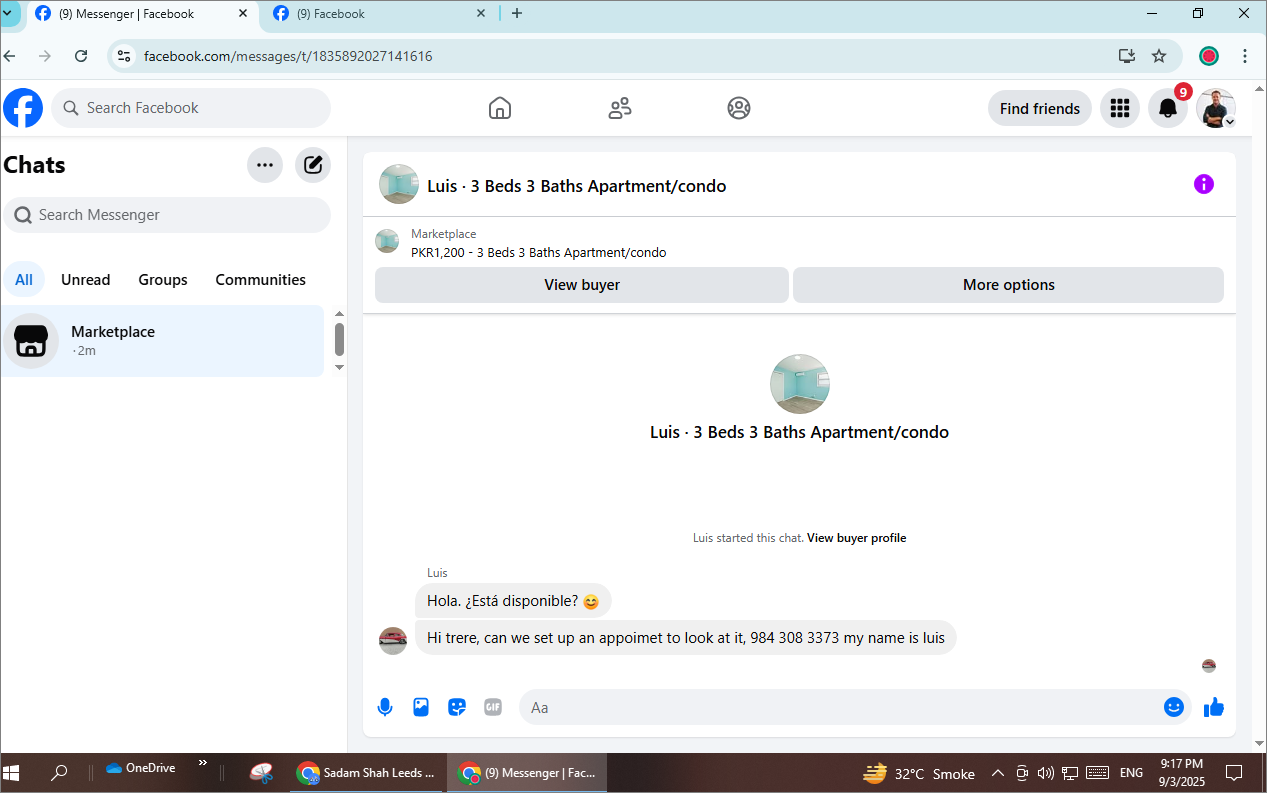Screen dimensions: 1267x793
Task: Send a thumbs-up like
Action: [x=1214, y=707]
